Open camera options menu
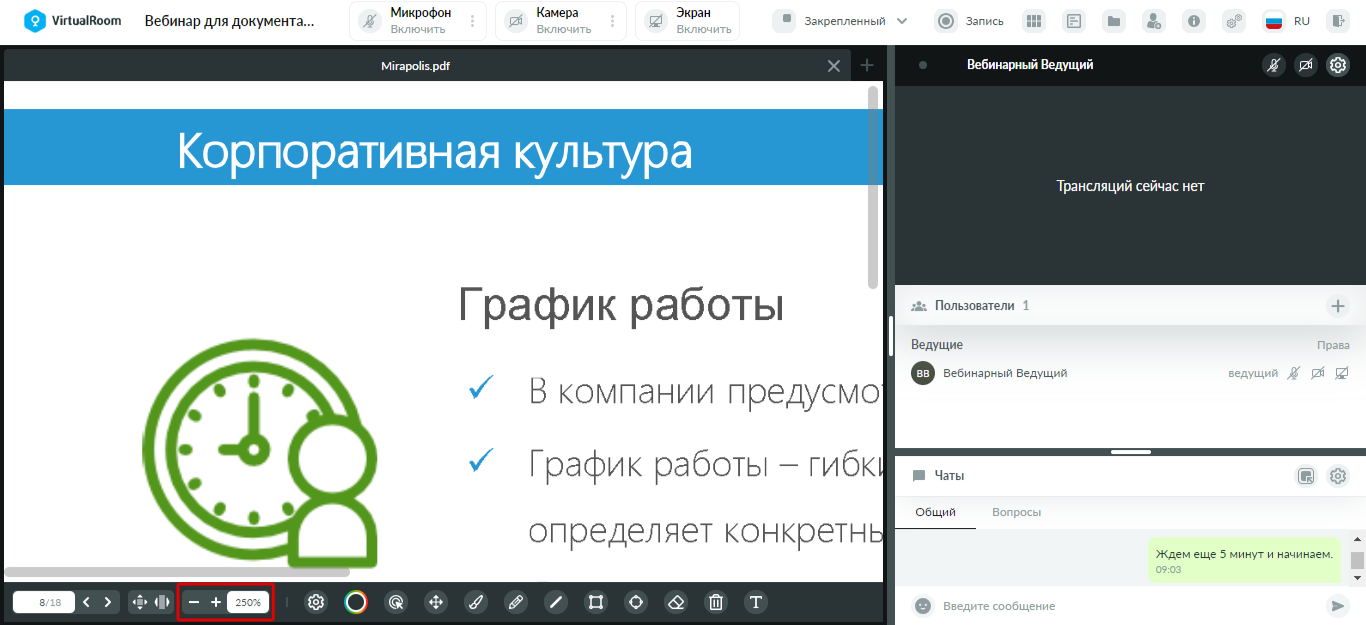Image resolution: width=1366 pixels, height=625 pixels. coord(613,21)
